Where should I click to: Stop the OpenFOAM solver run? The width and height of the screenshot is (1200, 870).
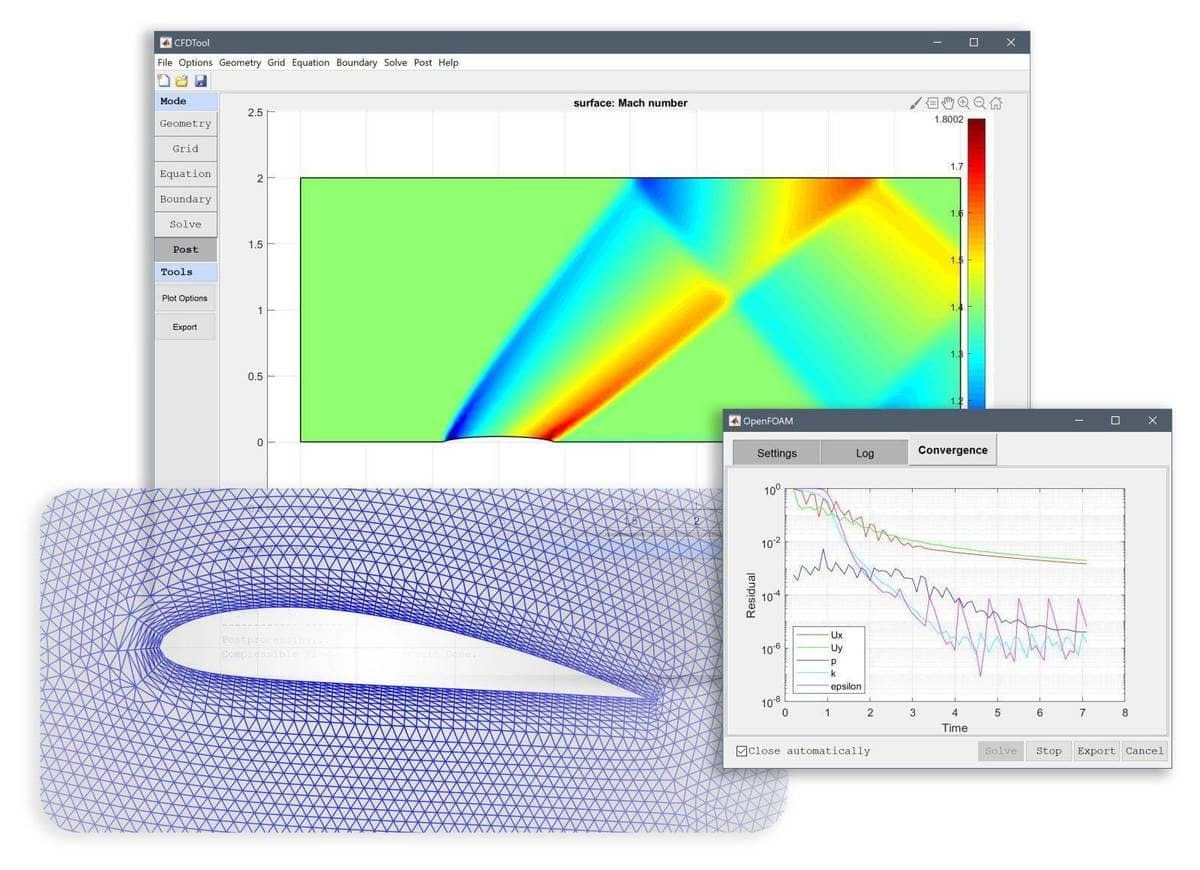pyautogui.click(x=1048, y=750)
